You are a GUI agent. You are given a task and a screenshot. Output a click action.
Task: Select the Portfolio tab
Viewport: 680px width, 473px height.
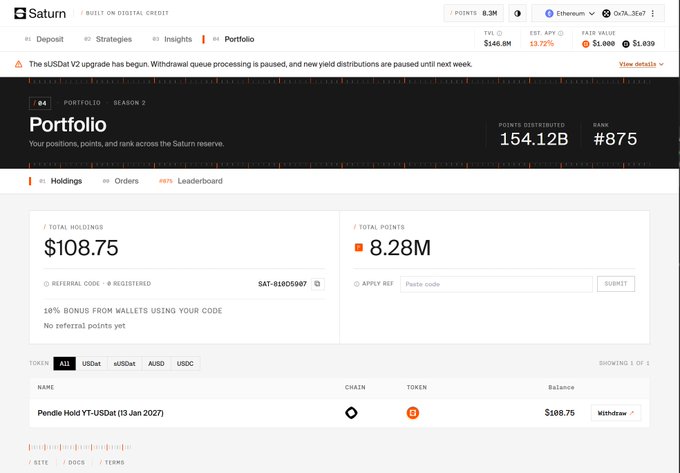(233, 39)
